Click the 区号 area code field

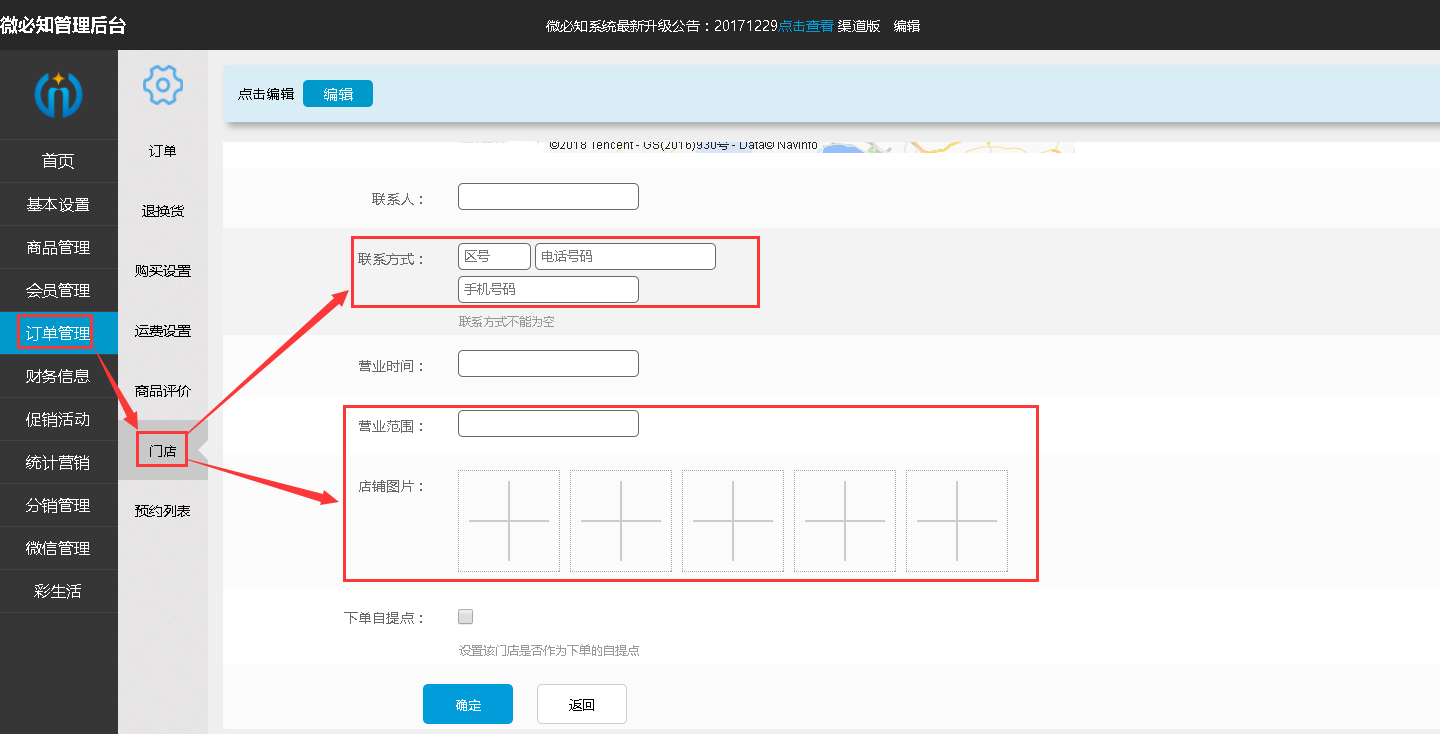(x=494, y=257)
